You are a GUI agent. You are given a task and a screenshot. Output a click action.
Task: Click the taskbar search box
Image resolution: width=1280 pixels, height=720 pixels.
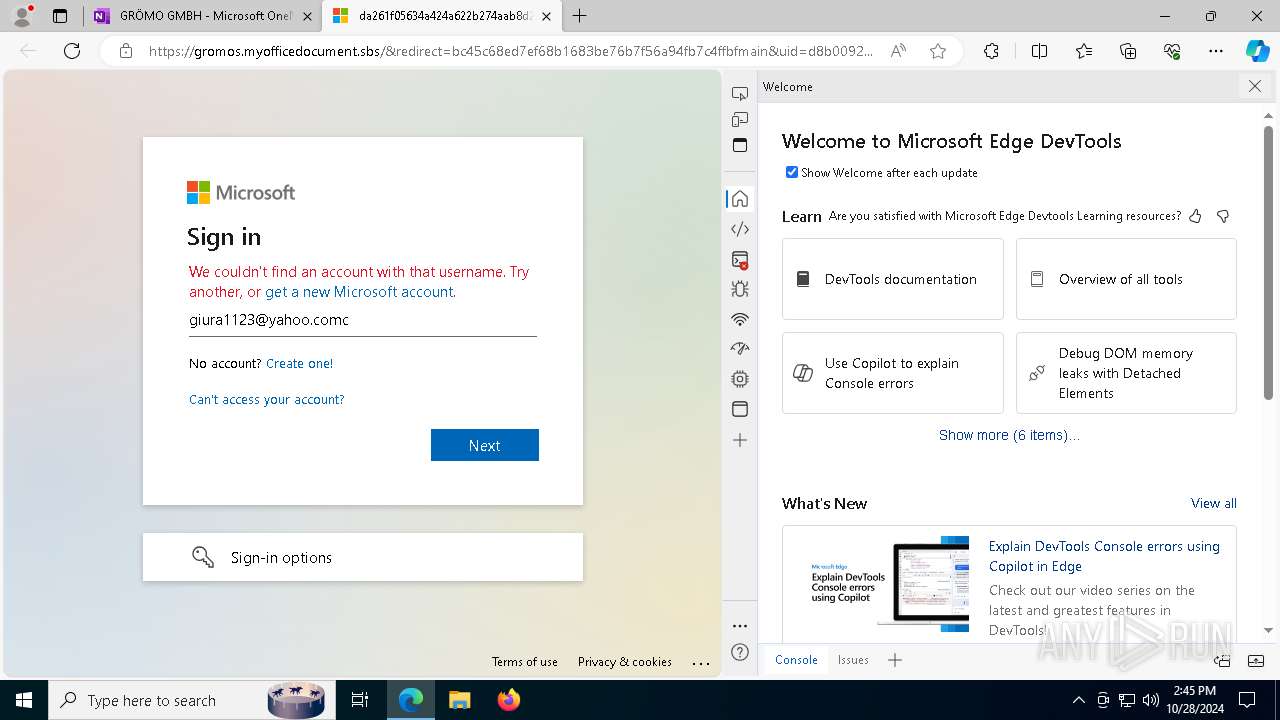pyautogui.click(x=190, y=700)
